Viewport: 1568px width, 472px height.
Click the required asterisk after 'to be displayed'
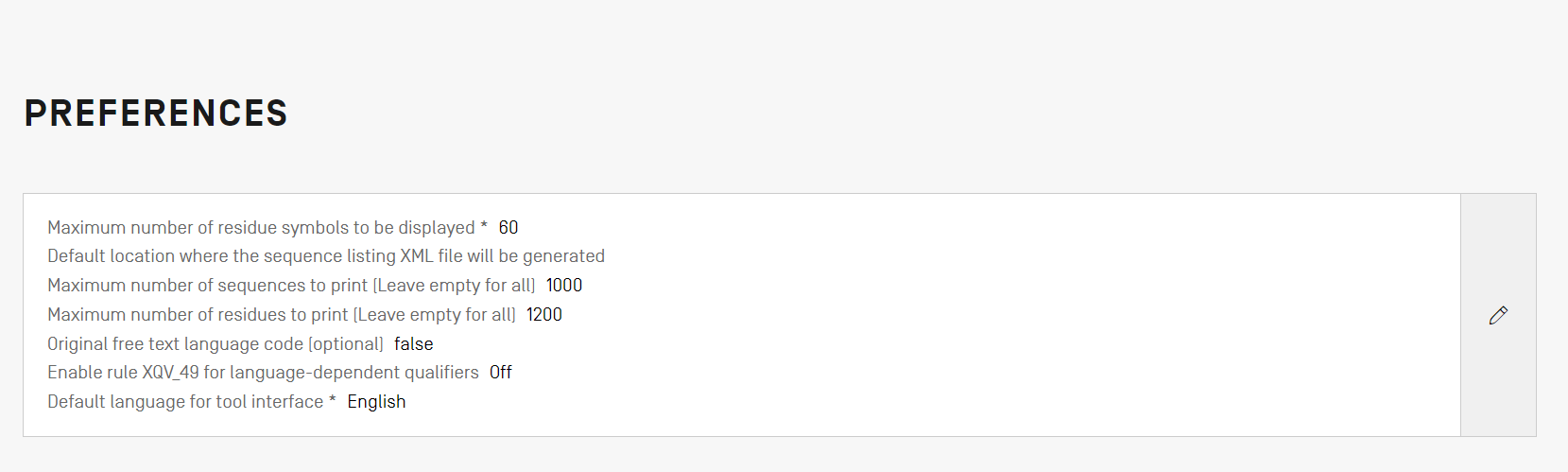tap(484, 227)
